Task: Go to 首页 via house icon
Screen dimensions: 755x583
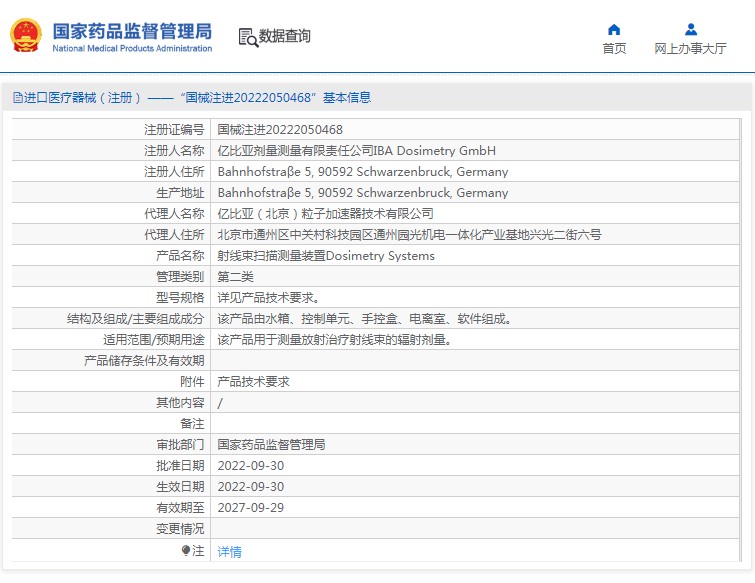Action: pyautogui.click(x=614, y=30)
